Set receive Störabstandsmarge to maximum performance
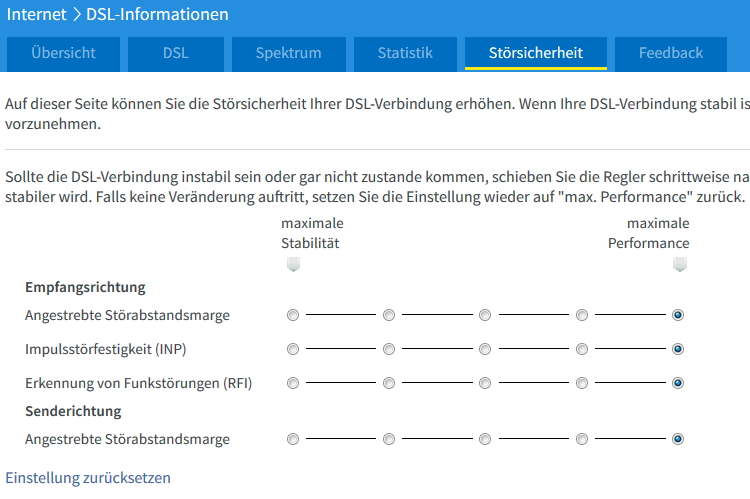Viewport: 750px width, 499px height. click(678, 315)
